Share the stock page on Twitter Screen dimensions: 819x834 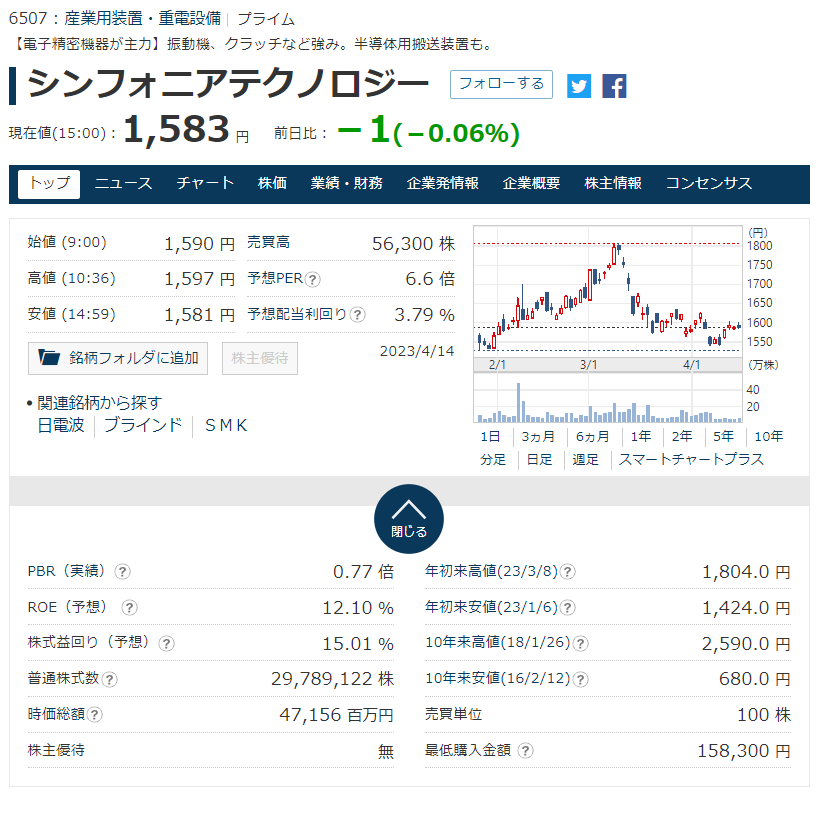pyautogui.click(x=579, y=86)
